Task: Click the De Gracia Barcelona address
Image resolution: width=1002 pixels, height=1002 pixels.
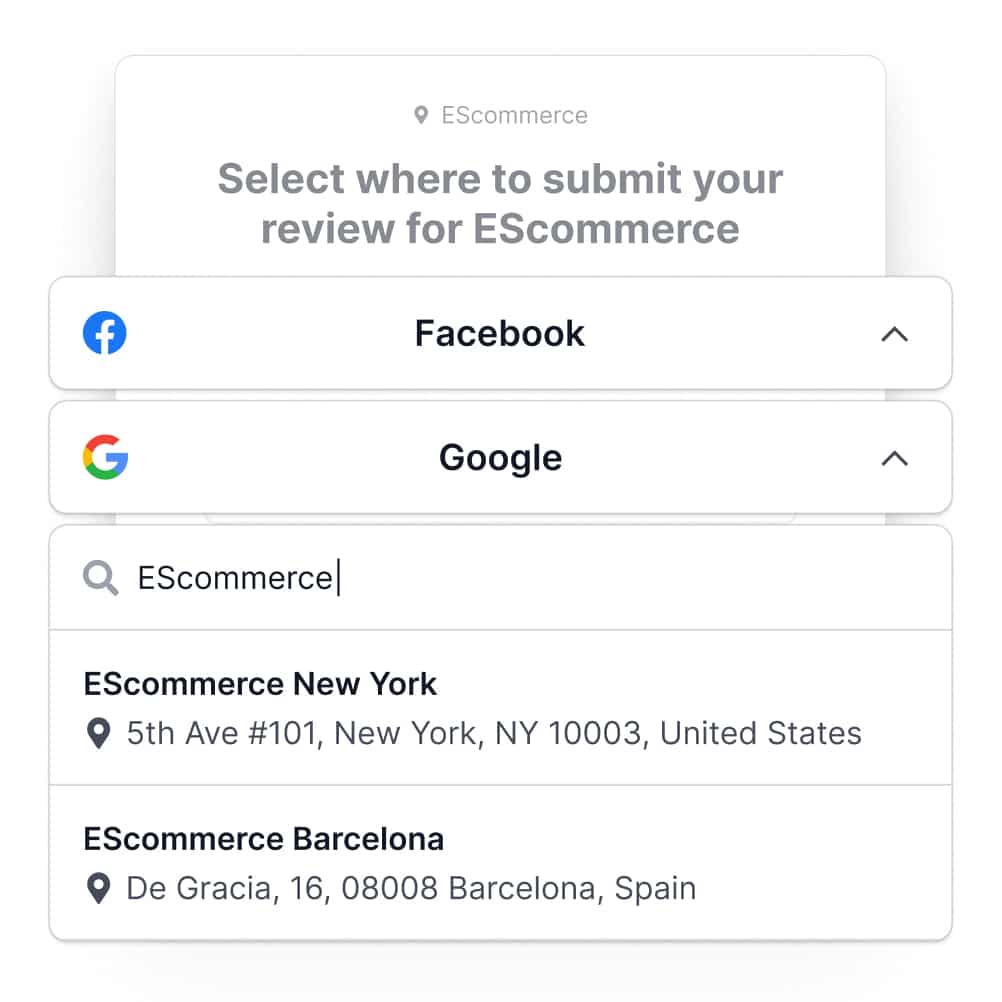Action: (411, 888)
